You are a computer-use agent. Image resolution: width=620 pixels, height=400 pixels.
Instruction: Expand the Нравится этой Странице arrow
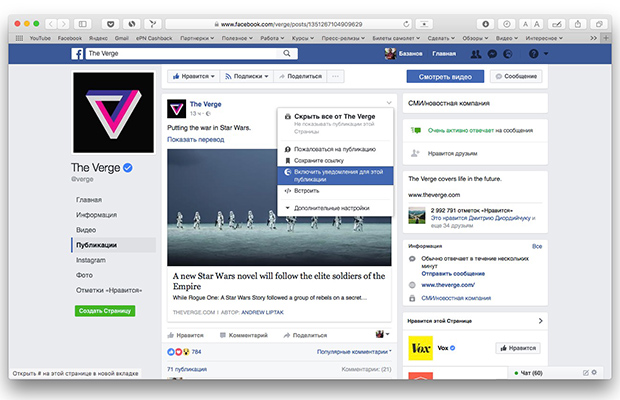click(x=541, y=321)
